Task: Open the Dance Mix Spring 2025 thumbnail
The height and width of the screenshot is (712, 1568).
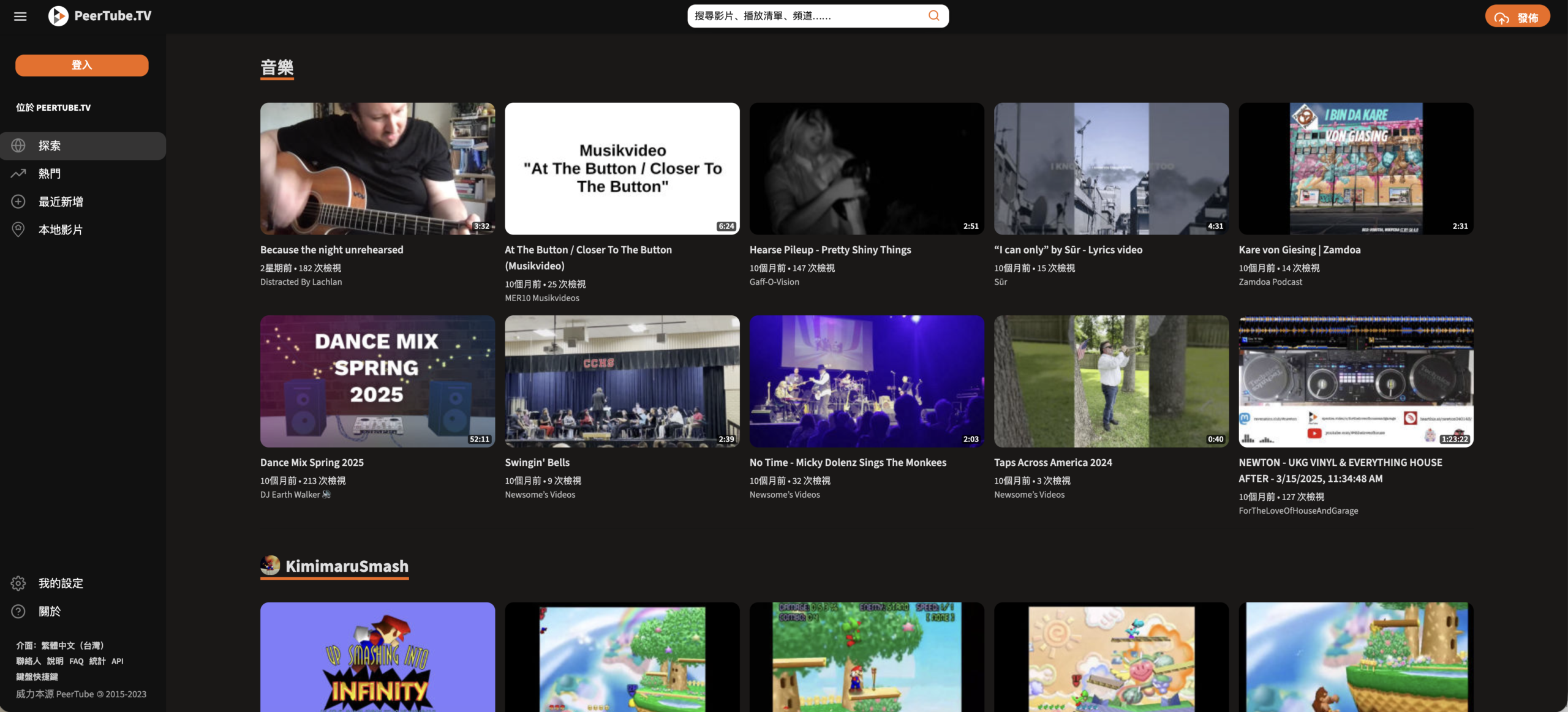Action: click(x=377, y=381)
